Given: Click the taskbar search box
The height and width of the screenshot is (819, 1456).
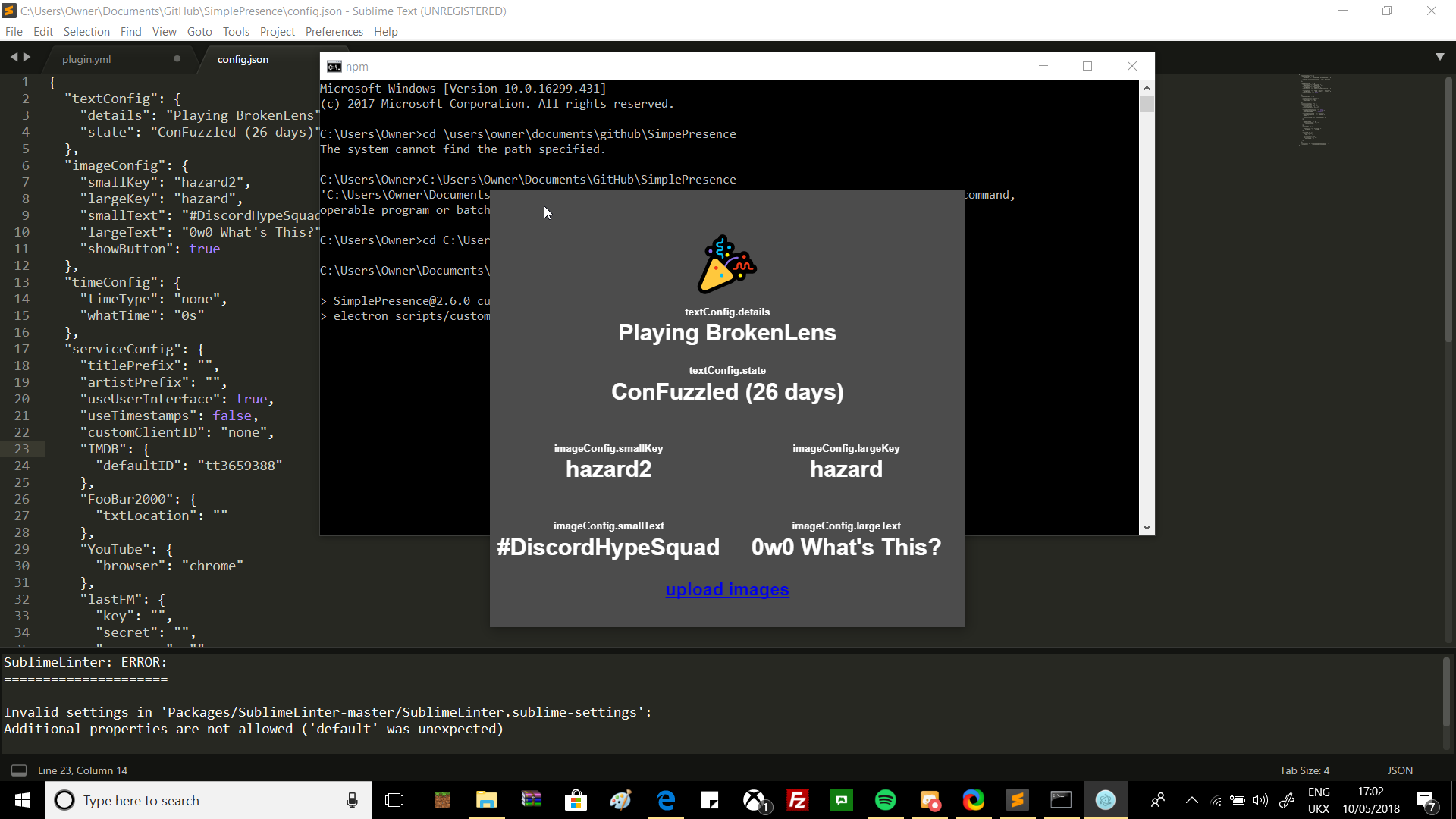Looking at the screenshot, I should (209, 800).
